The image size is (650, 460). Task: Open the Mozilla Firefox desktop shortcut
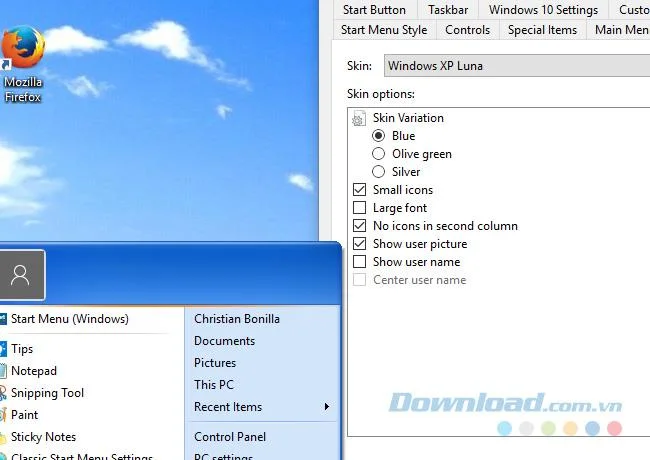pos(23,64)
